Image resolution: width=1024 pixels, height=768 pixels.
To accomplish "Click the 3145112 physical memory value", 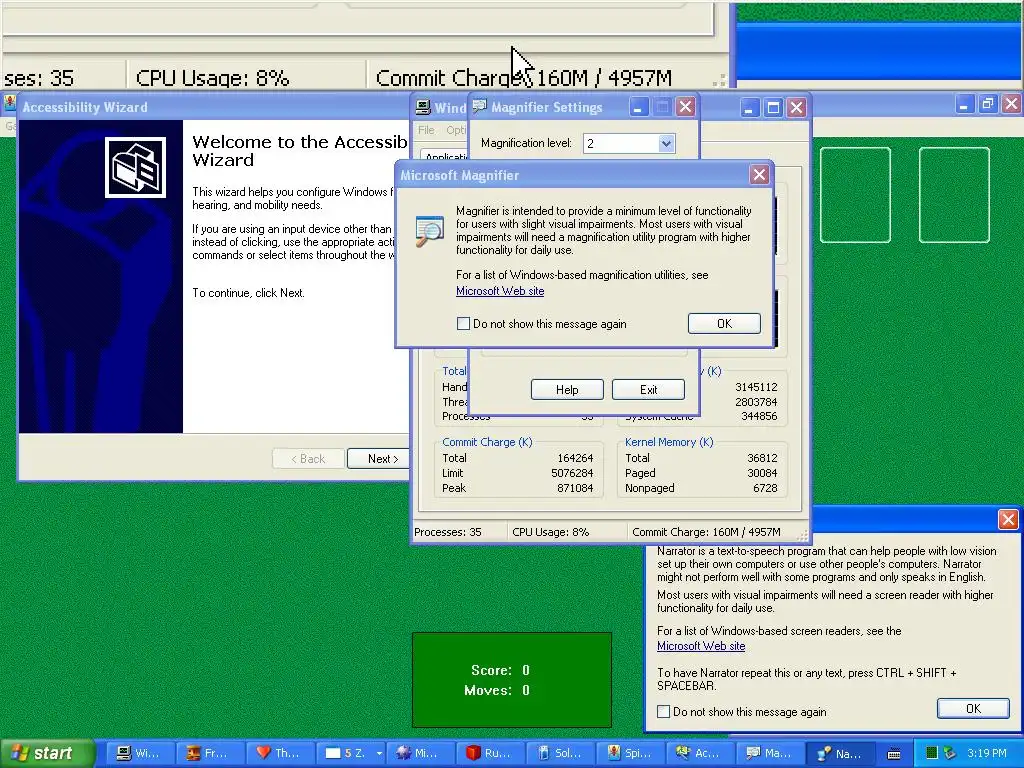I will (756, 387).
